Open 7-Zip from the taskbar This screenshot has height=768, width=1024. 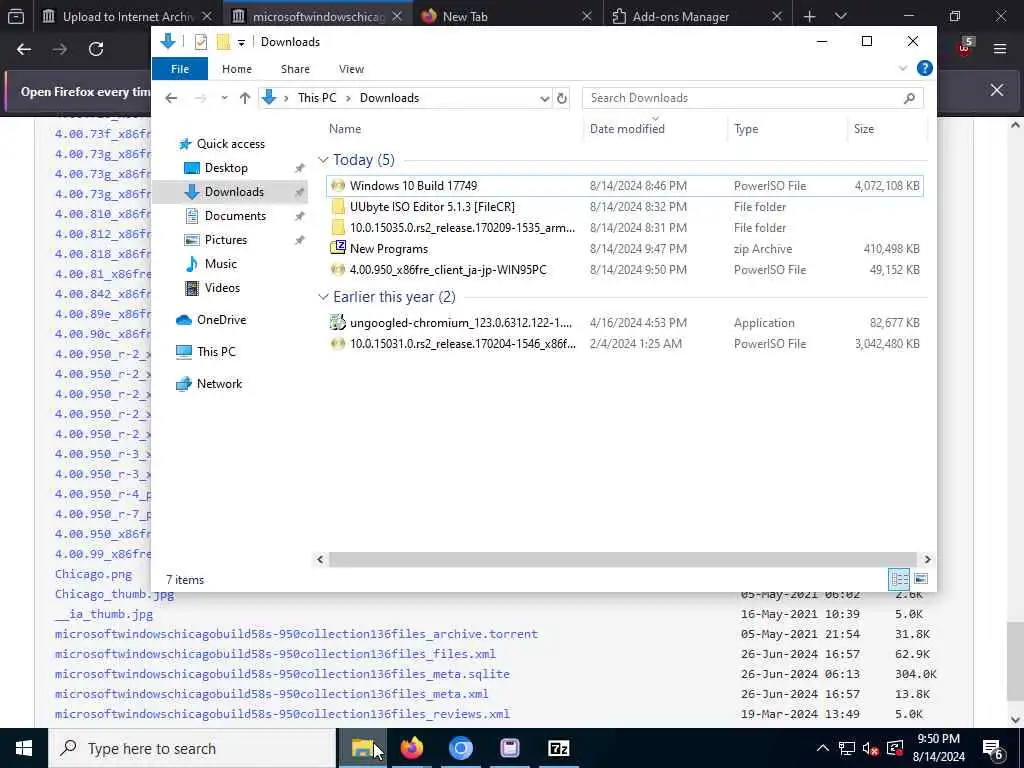558,748
